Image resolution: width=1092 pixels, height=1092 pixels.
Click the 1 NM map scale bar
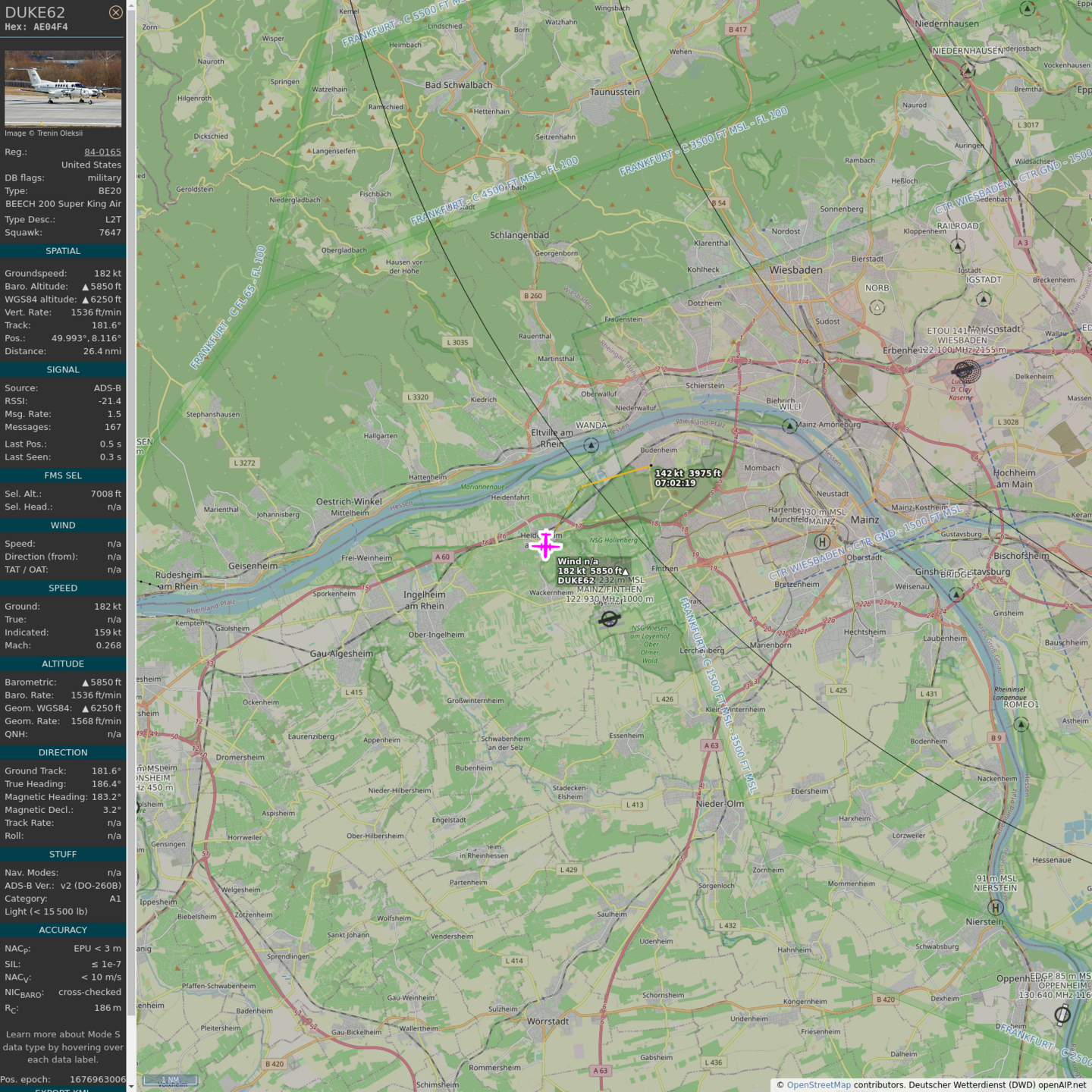[171, 1080]
